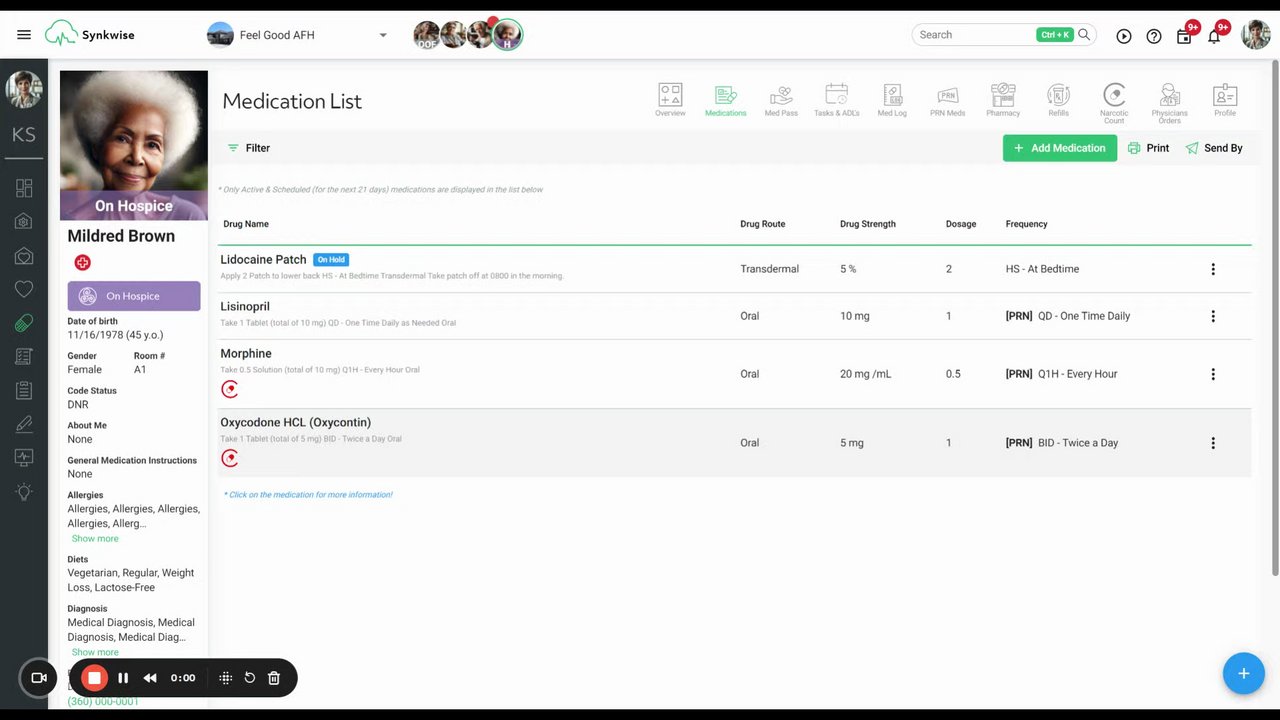Click the Lidocaine Patch drug name

point(263,260)
